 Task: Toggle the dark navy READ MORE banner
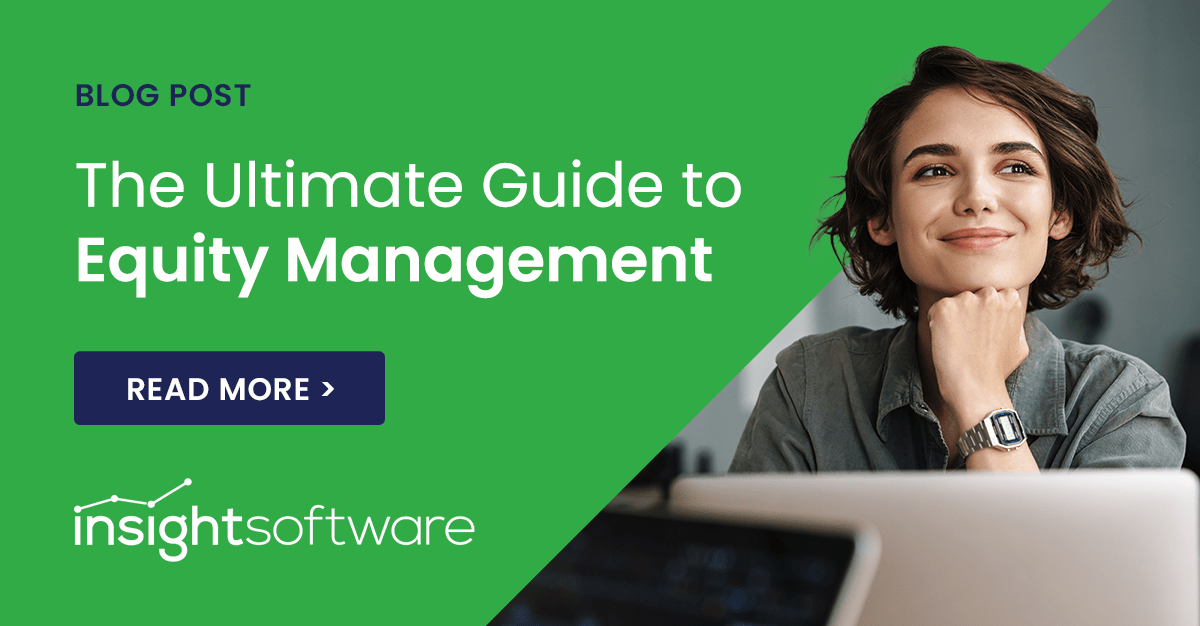tap(228, 389)
